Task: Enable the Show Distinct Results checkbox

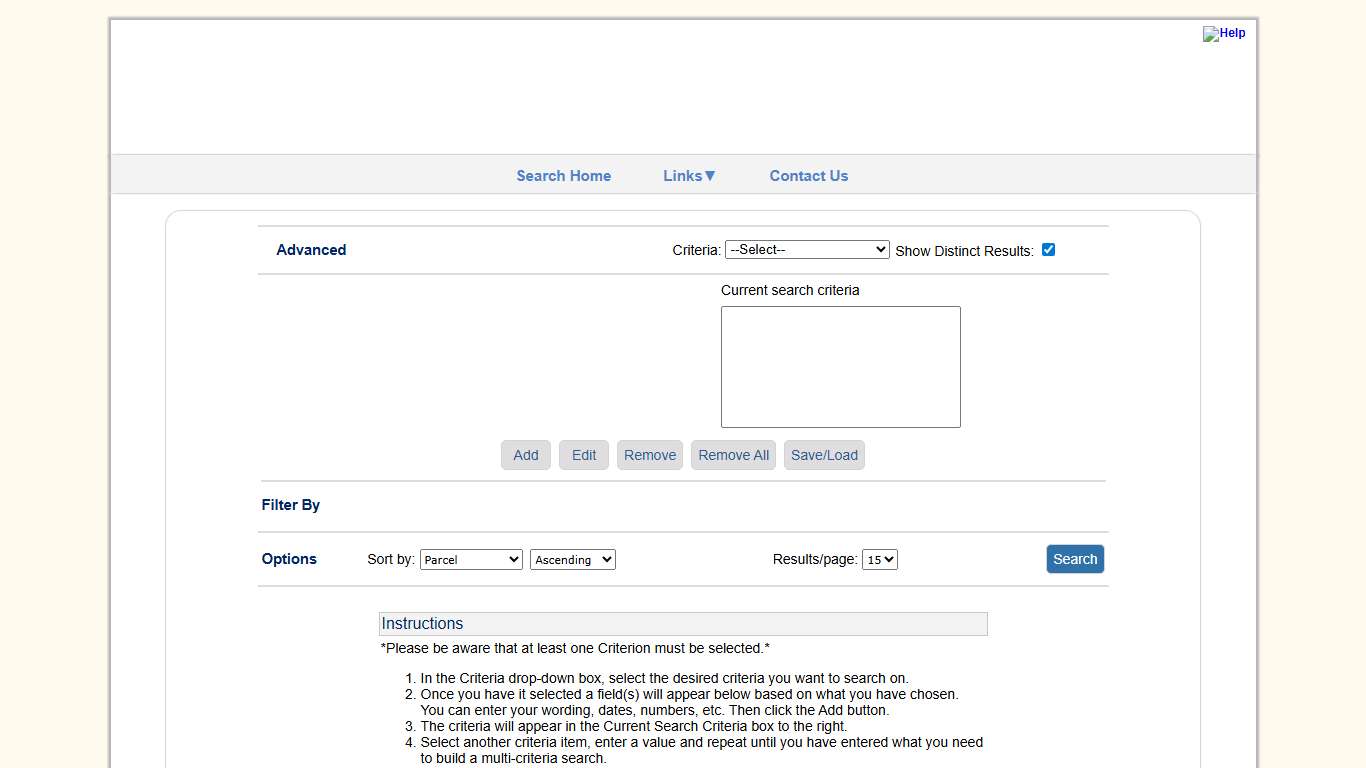Action: (x=1048, y=249)
